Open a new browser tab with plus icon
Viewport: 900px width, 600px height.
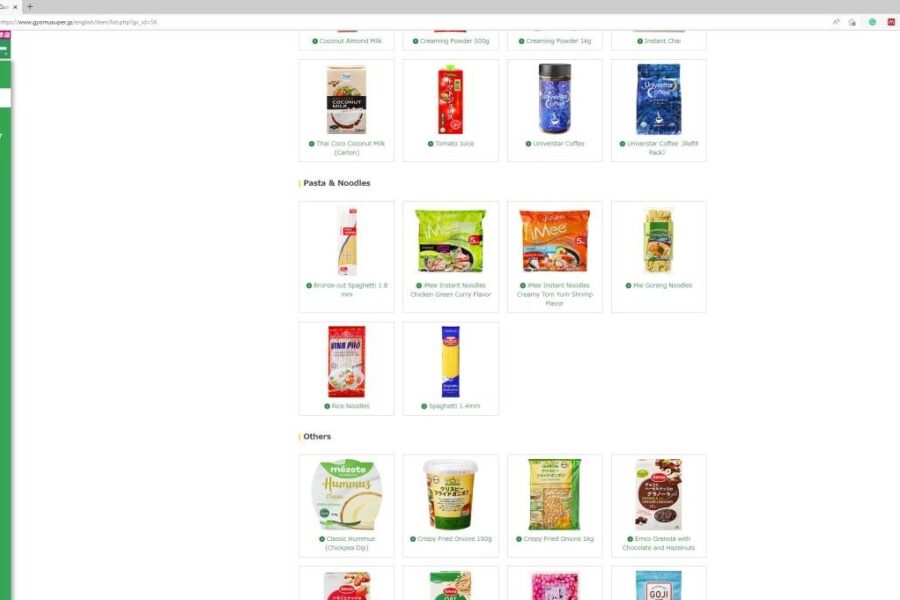30,7
